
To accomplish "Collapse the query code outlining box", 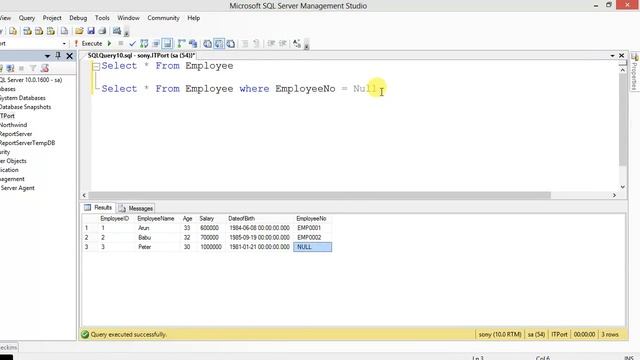I will tap(96, 67).
